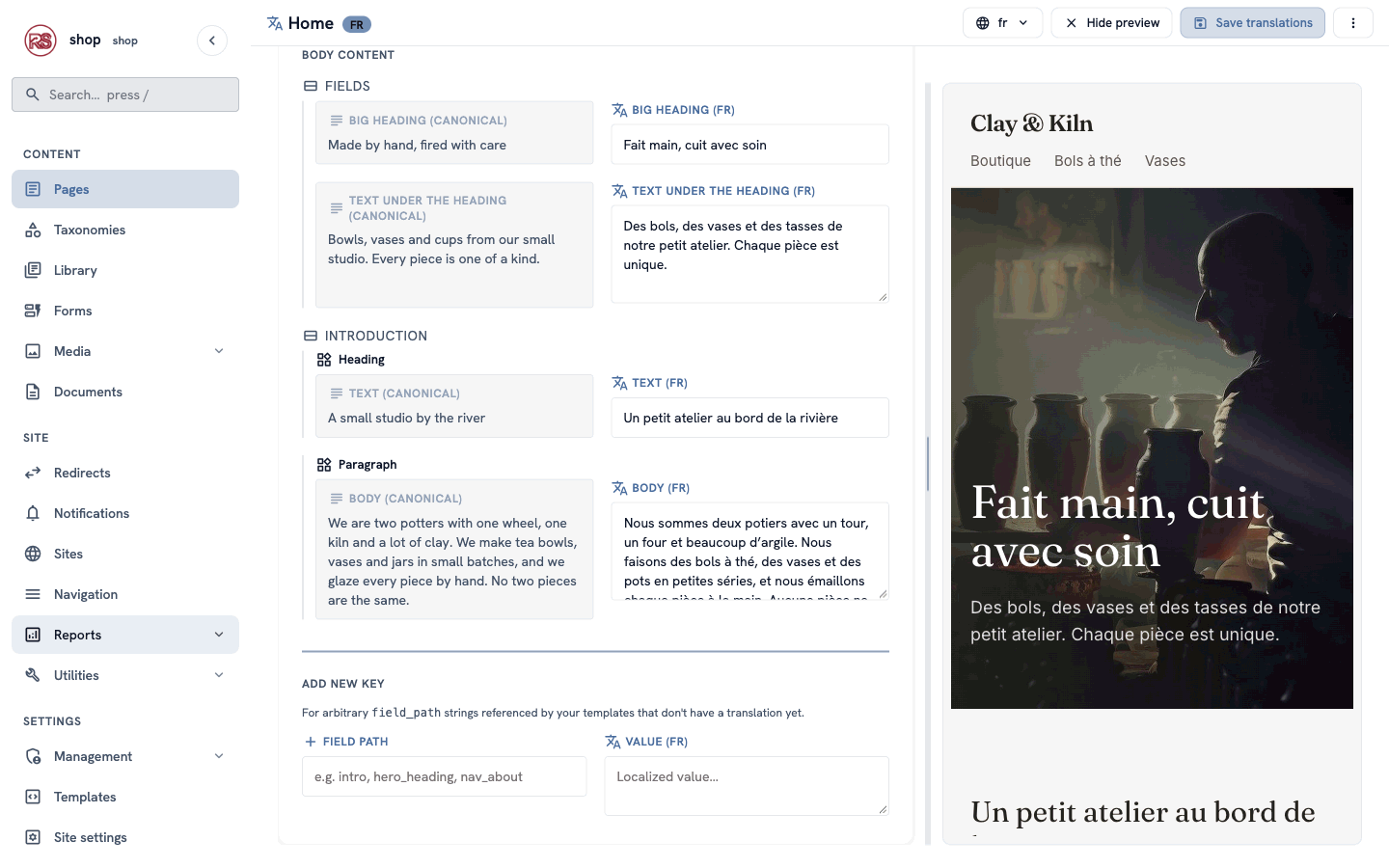Expand the Management submenu chevron
This screenshot has width=1389, height=868.
point(219,756)
